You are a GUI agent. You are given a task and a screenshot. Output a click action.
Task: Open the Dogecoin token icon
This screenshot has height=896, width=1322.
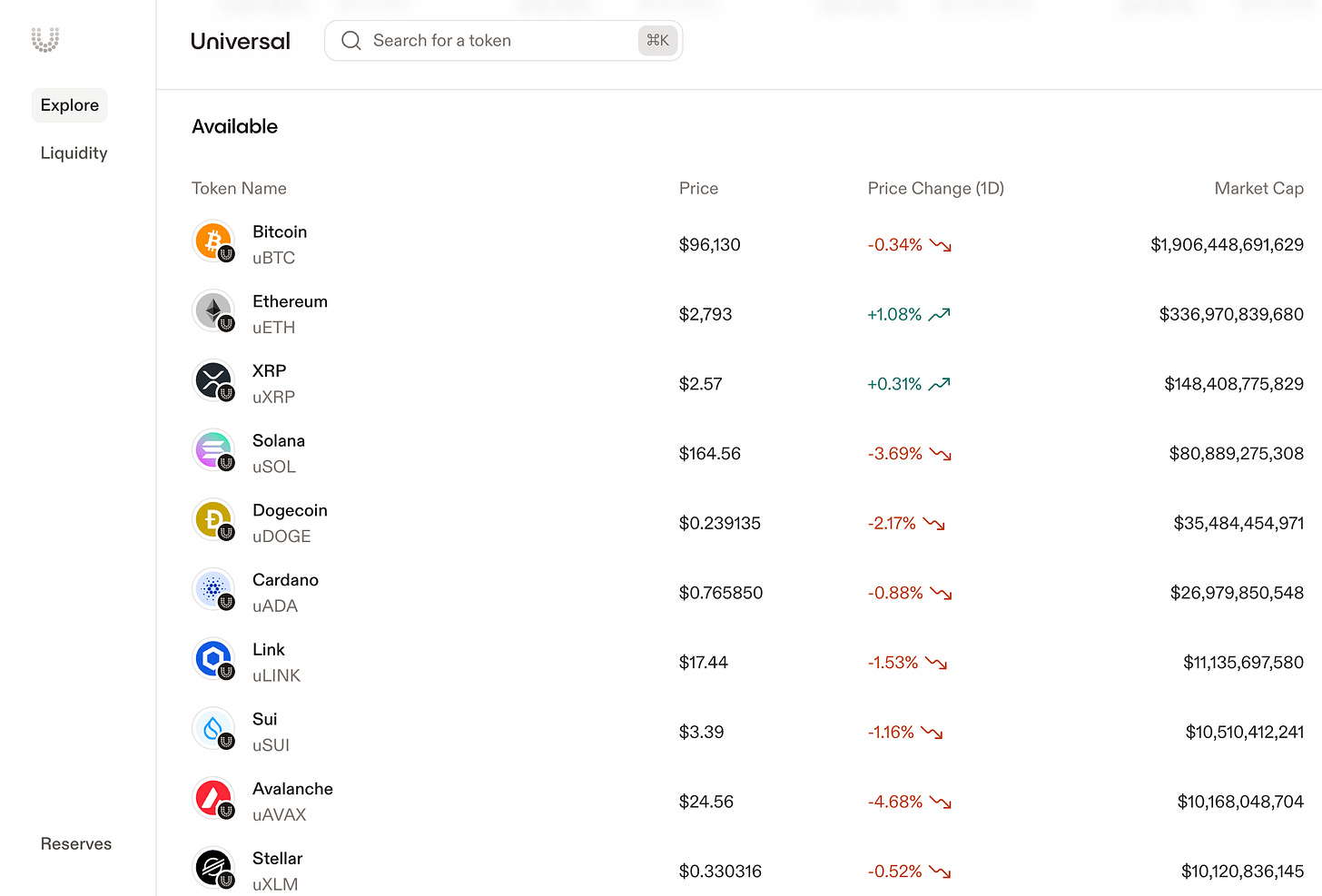[214, 521]
